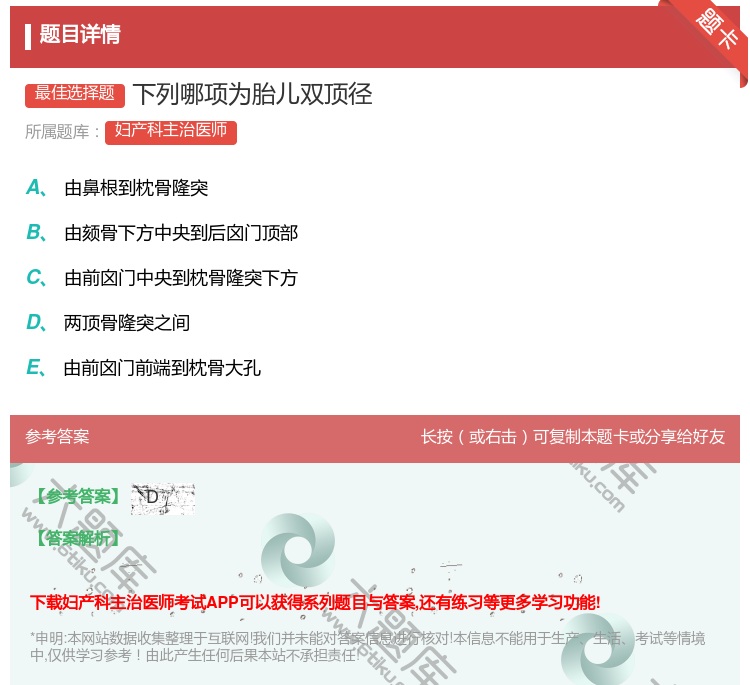Click the red 下载妇产科主治医师考试APP promo link
Screen dimensions: 750x685
tap(315, 602)
